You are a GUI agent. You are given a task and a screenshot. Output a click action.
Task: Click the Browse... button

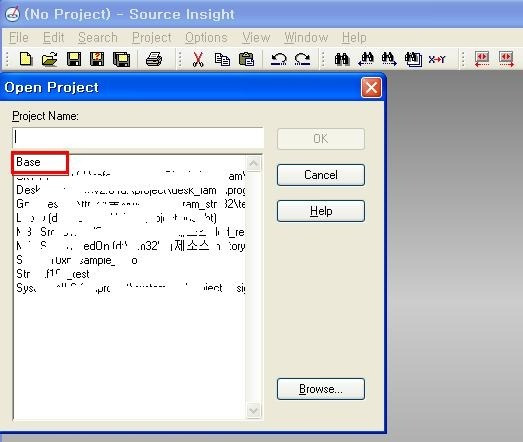coord(321,389)
